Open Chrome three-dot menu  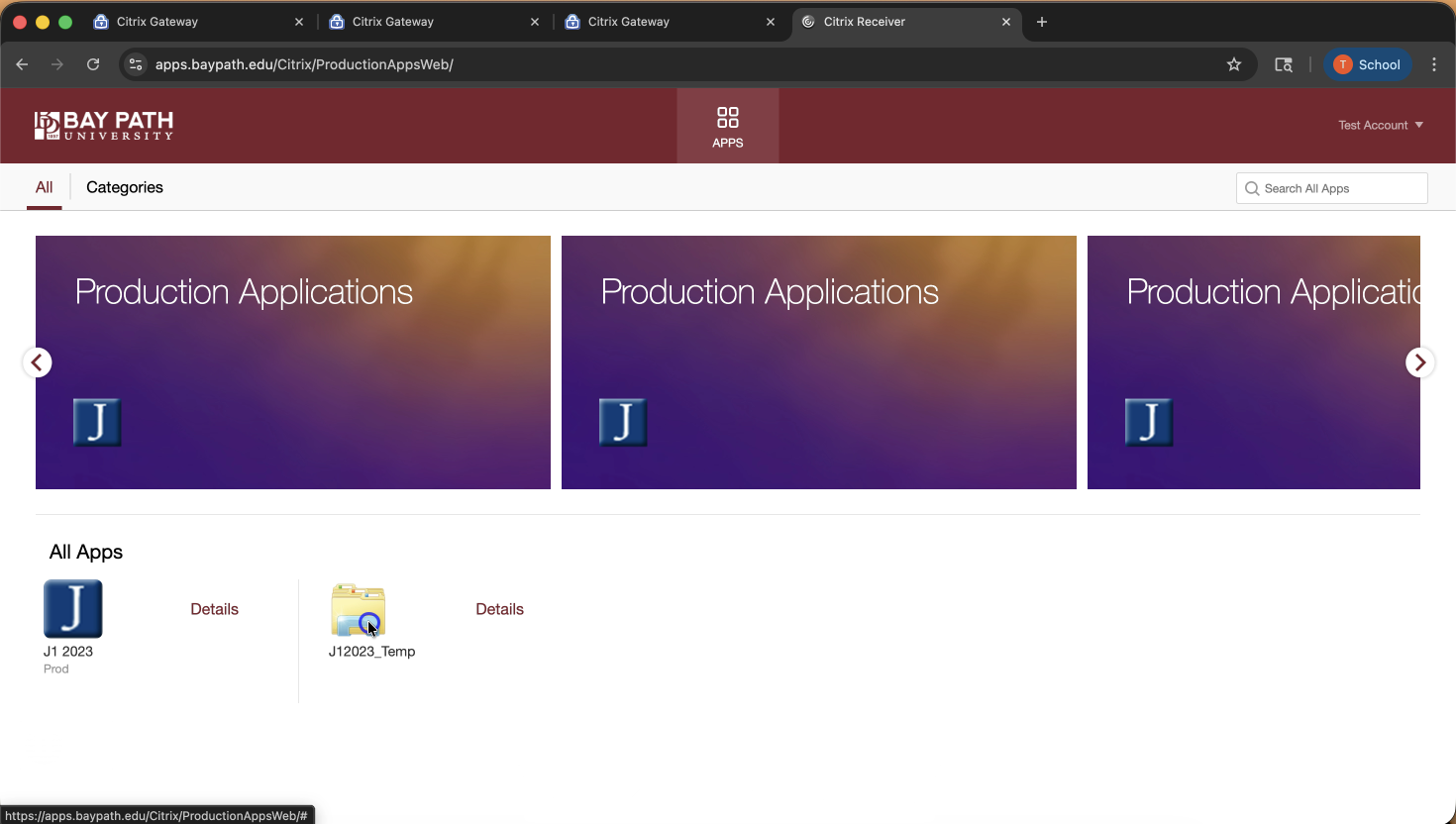tap(1434, 64)
